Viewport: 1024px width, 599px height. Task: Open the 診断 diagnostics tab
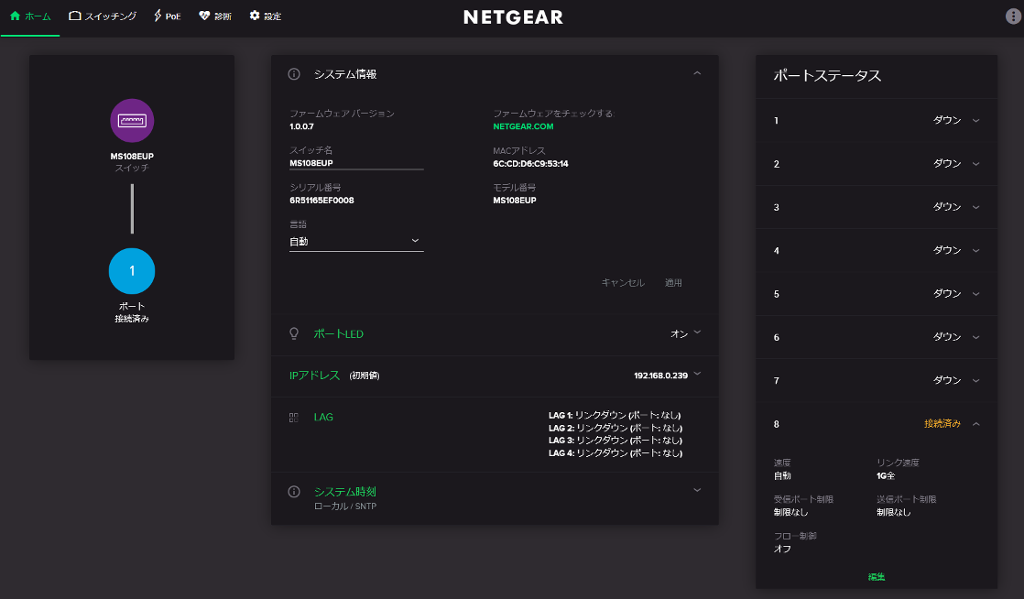(x=215, y=17)
